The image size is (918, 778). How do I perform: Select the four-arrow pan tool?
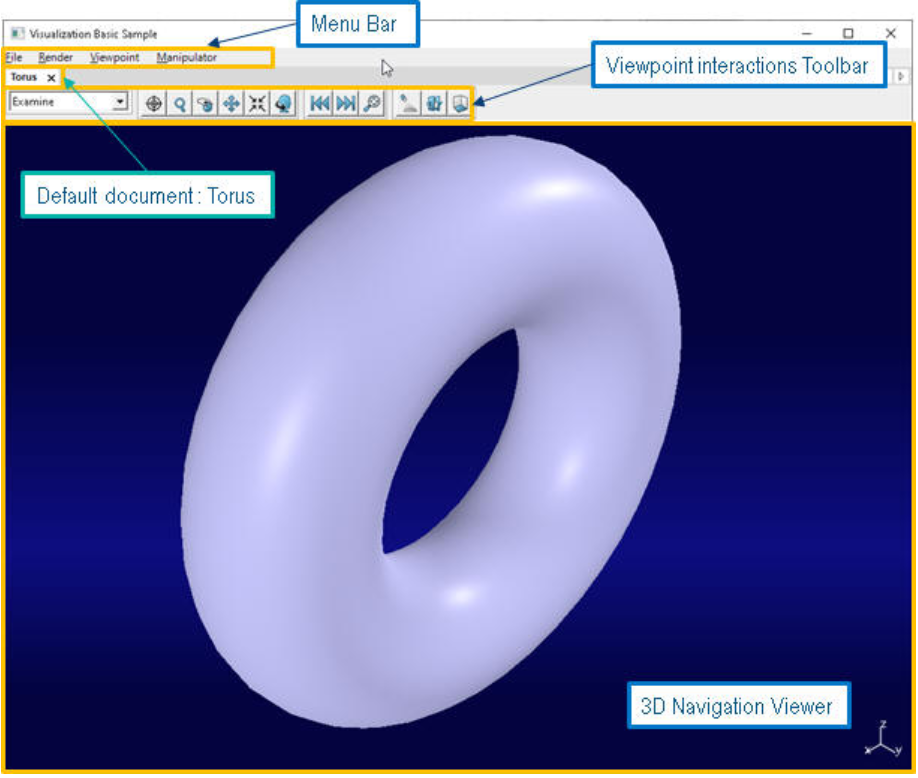coord(231,104)
